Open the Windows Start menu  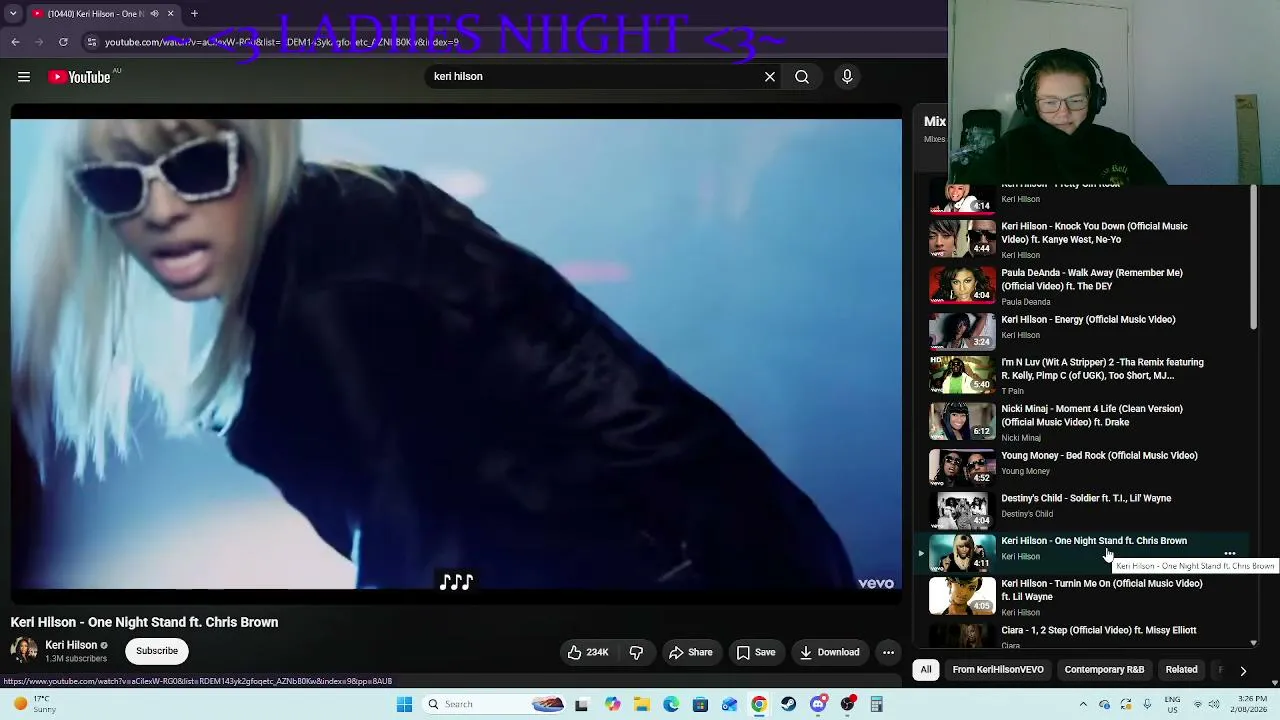[x=404, y=705]
